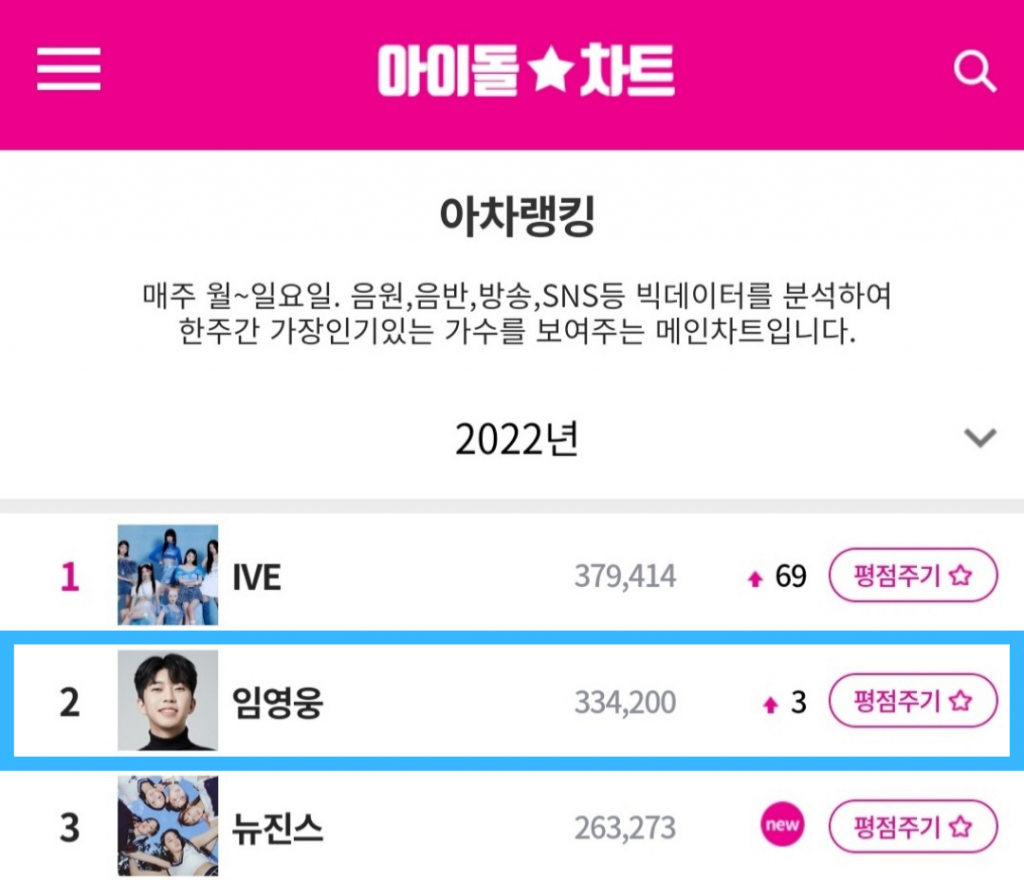Click the new badge beside 뉴진스
This screenshot has height=880, width=1024.
pos(781,827)
